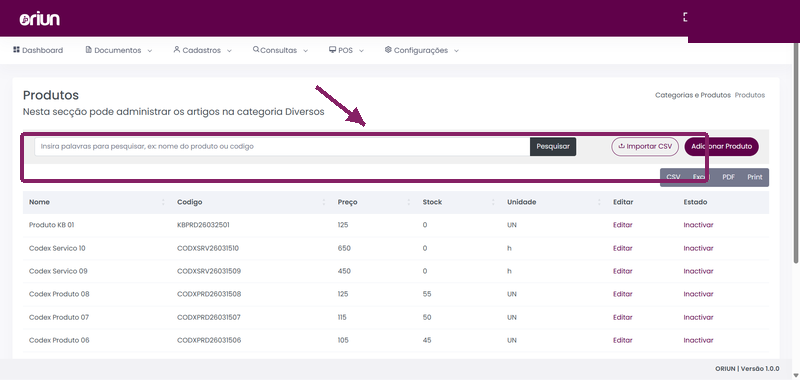Click the Configurações gear icon
This screenshot has height=380, width=800.
pos(388,50)
